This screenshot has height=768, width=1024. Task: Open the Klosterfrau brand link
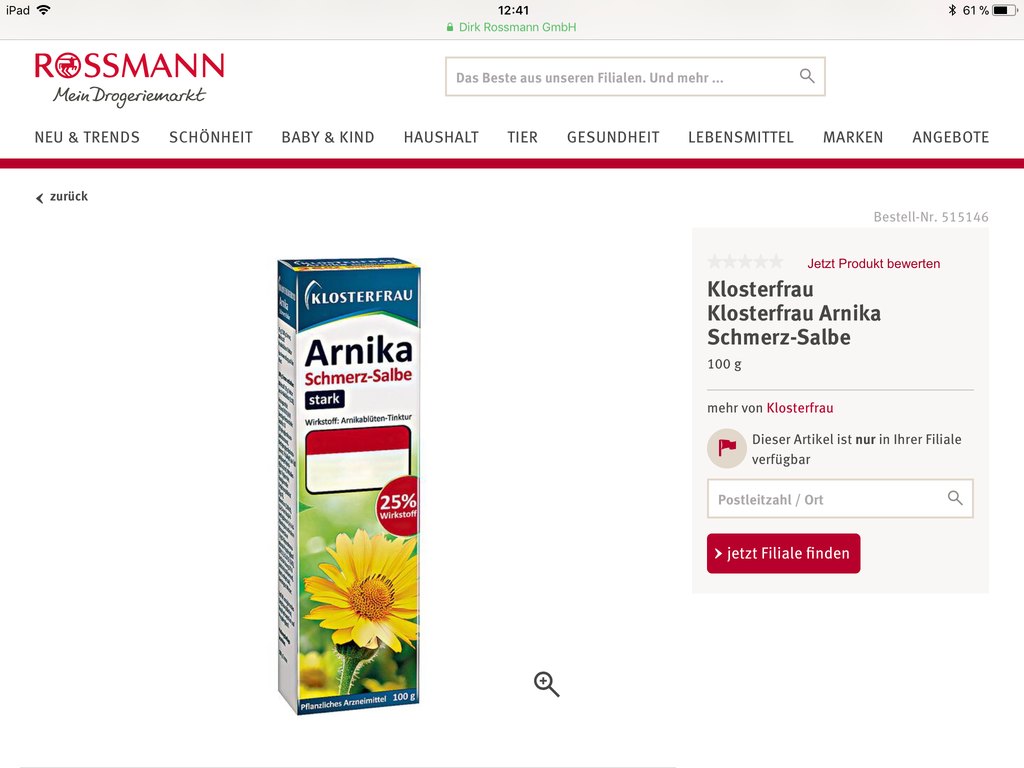coord(799,408)
